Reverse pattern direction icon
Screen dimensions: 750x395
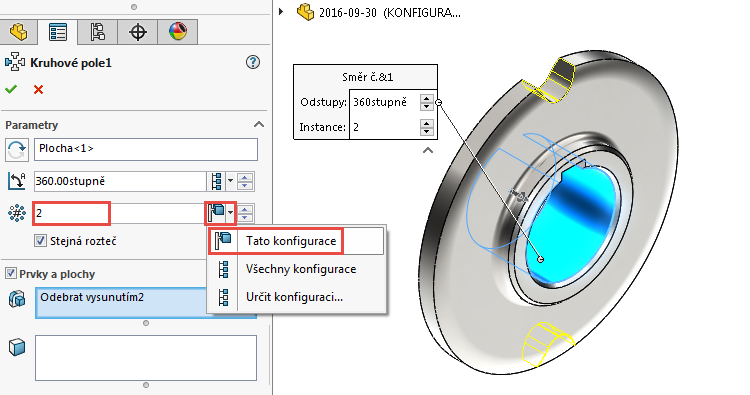click(x=17, y=150)
